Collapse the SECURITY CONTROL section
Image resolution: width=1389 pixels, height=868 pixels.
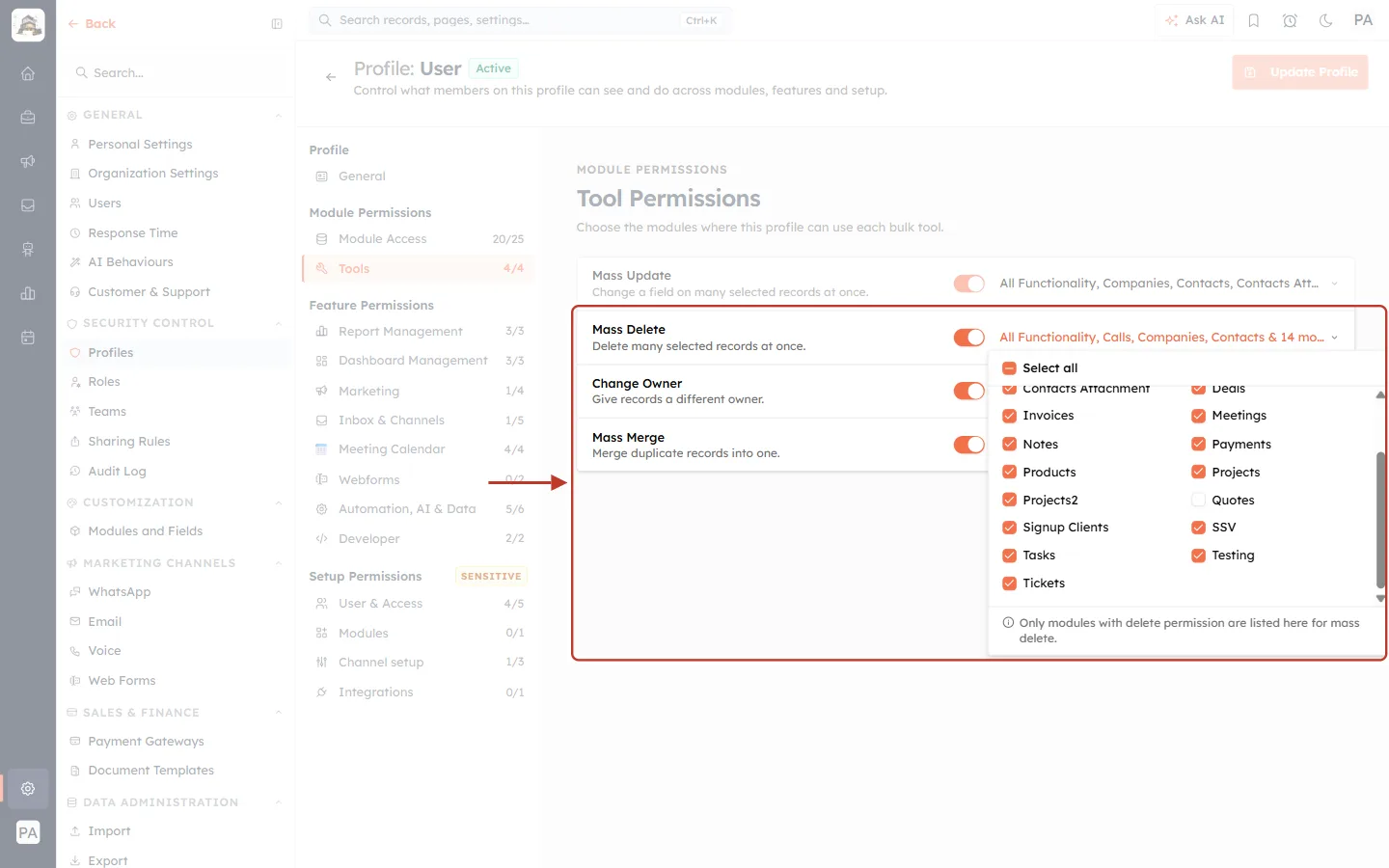pos(279,323)
